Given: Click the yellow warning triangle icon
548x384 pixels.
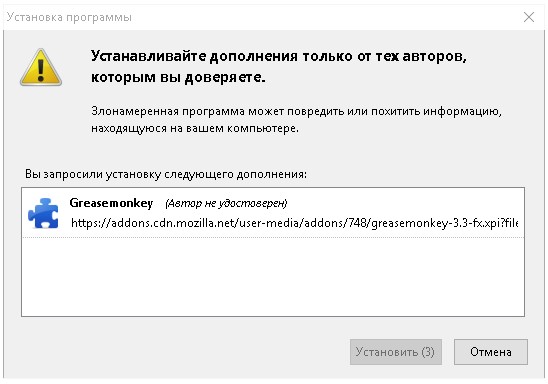Looking at the screenshot, I should coord(41,67).
